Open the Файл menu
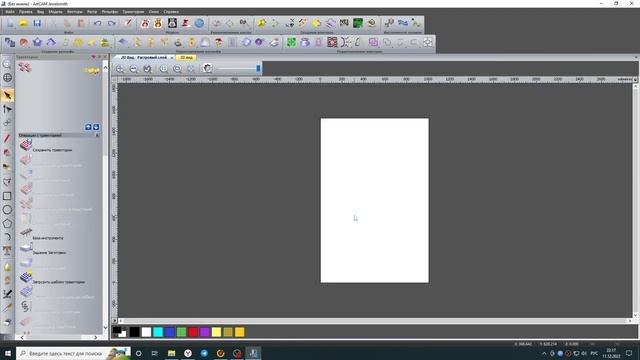This screenshot has width=640, height=360. (9, 12)
